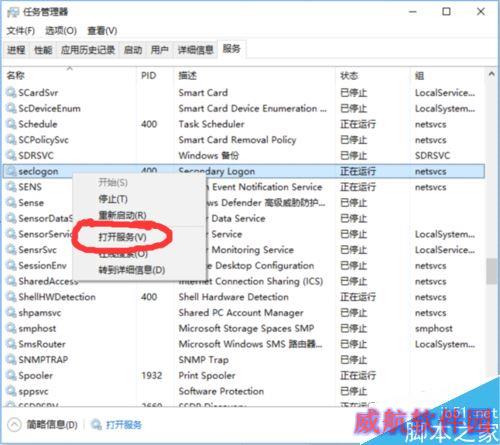Click the SNMPTRAP service icon
Viewport: 500px width, 445px height.
pyautogui.click(x=12, y=360)
